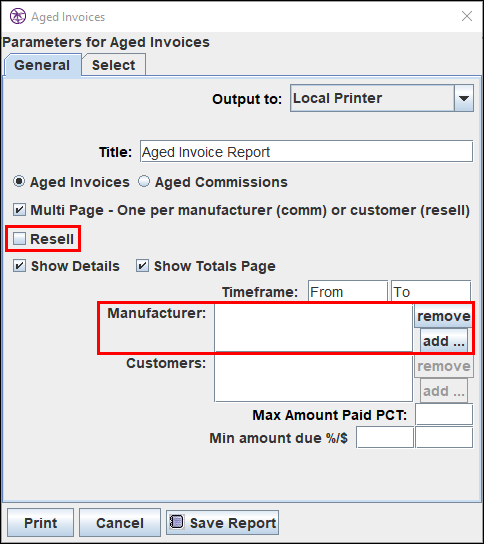This screenshot has height=544, width=484.
Task: Click the Title text field
Action: pos(306,152)
